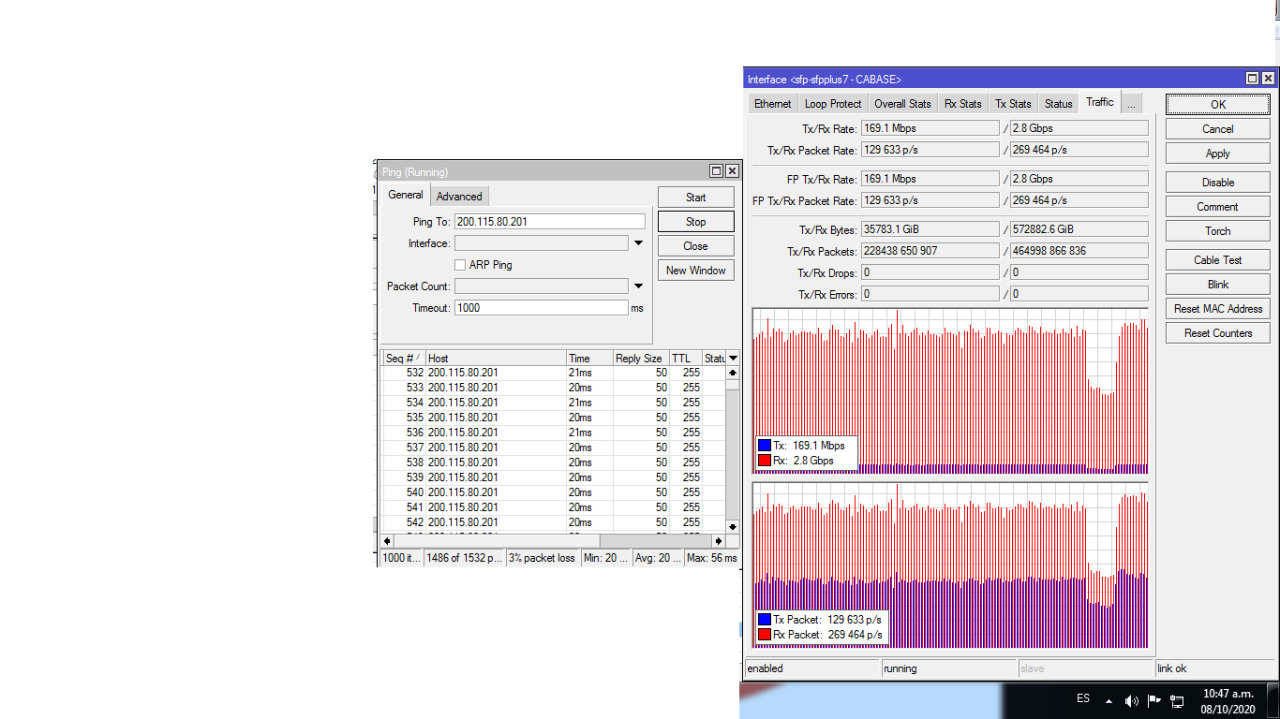Click scroll left arrow under ping results
The width and height of the screenshot is (1280, 719).
tap(387, 541)
